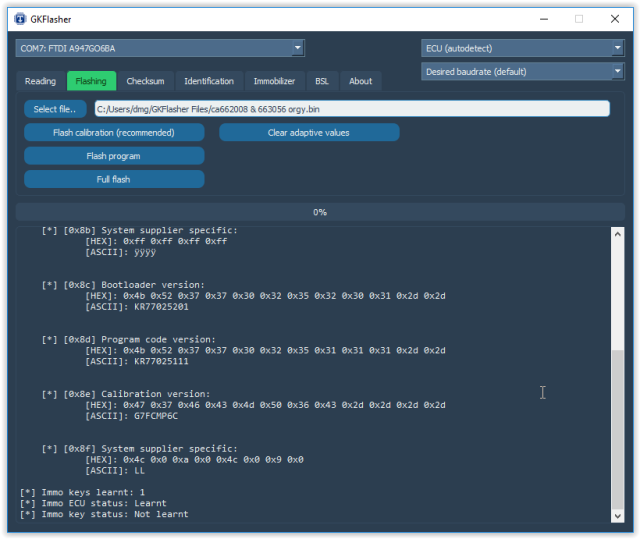Open the Desired baudrate (default) dropdown

(522, 71)
